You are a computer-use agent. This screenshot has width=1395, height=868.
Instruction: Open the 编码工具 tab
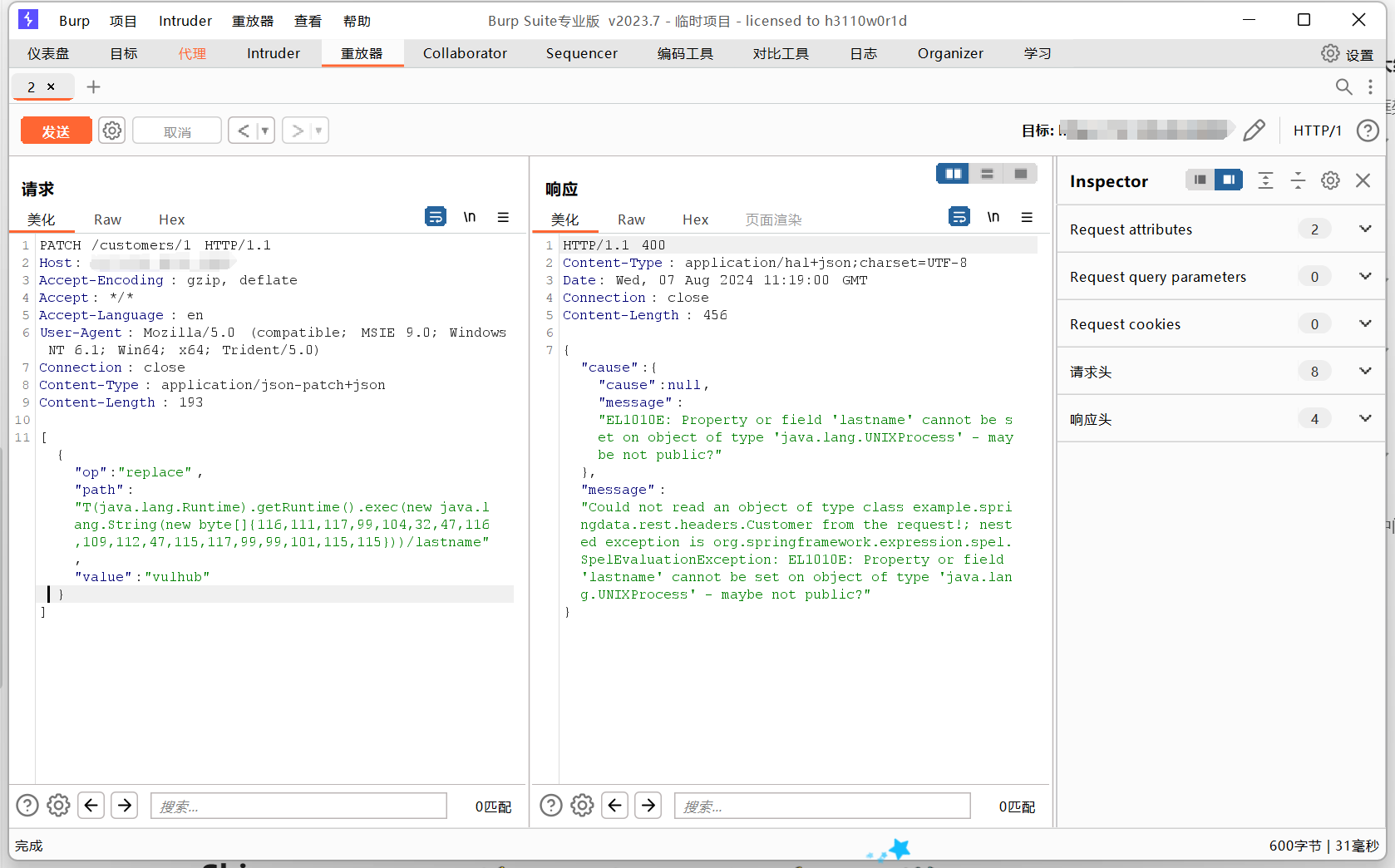tap(685, 53)
